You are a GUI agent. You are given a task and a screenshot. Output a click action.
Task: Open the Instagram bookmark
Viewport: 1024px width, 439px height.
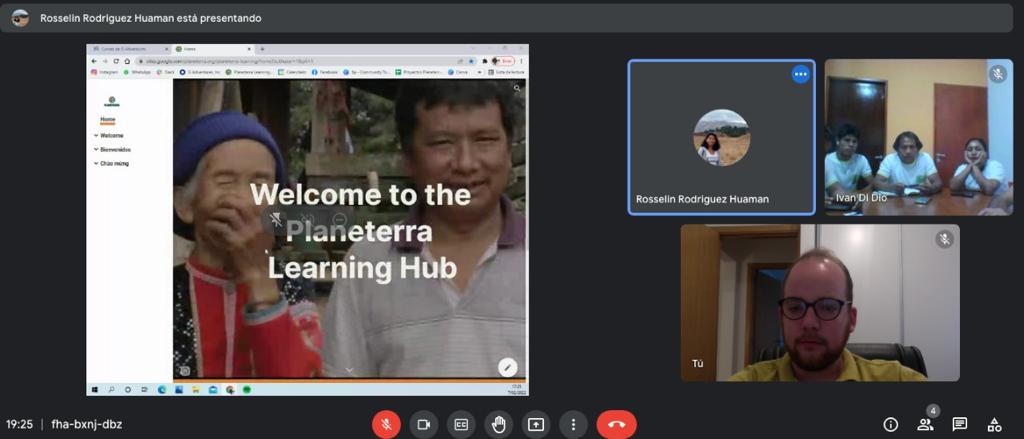(x=104, y=72)
